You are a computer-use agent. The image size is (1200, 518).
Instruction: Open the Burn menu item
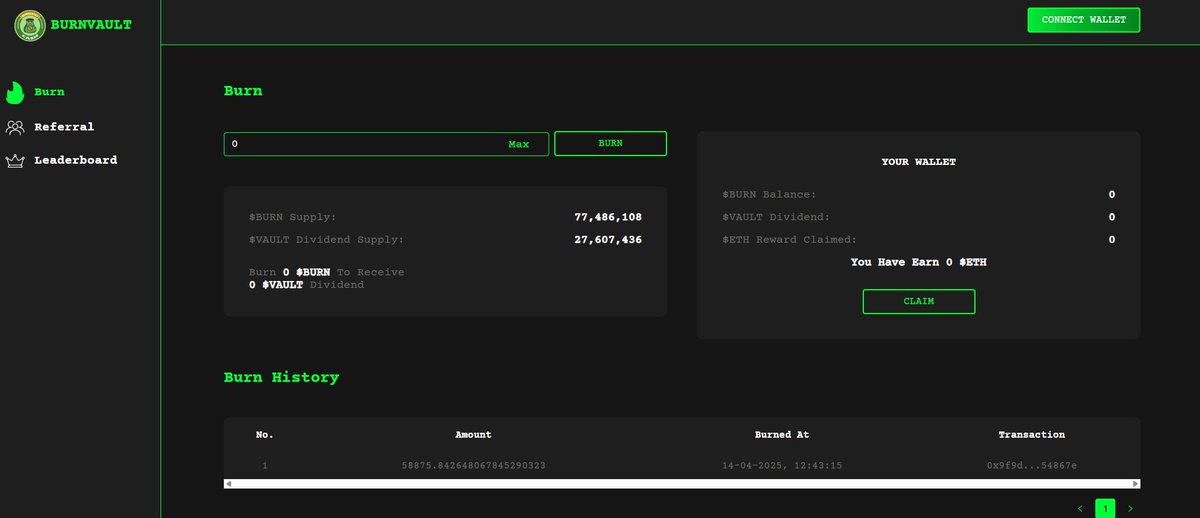[49, 92]
